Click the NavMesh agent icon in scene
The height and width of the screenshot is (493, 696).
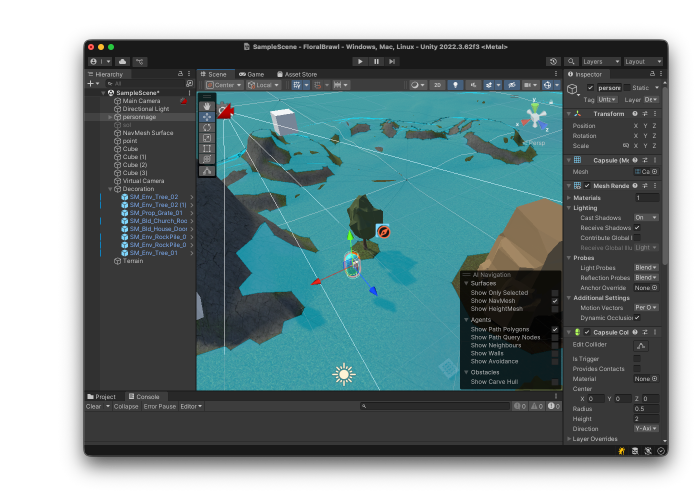(383, 232)
